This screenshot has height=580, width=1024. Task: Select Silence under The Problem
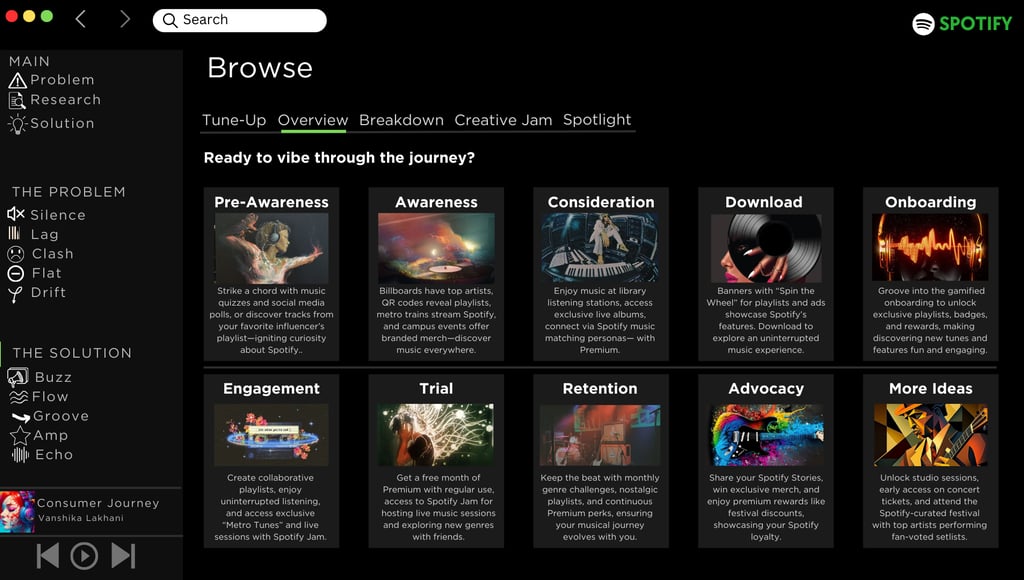coord(57,215)
